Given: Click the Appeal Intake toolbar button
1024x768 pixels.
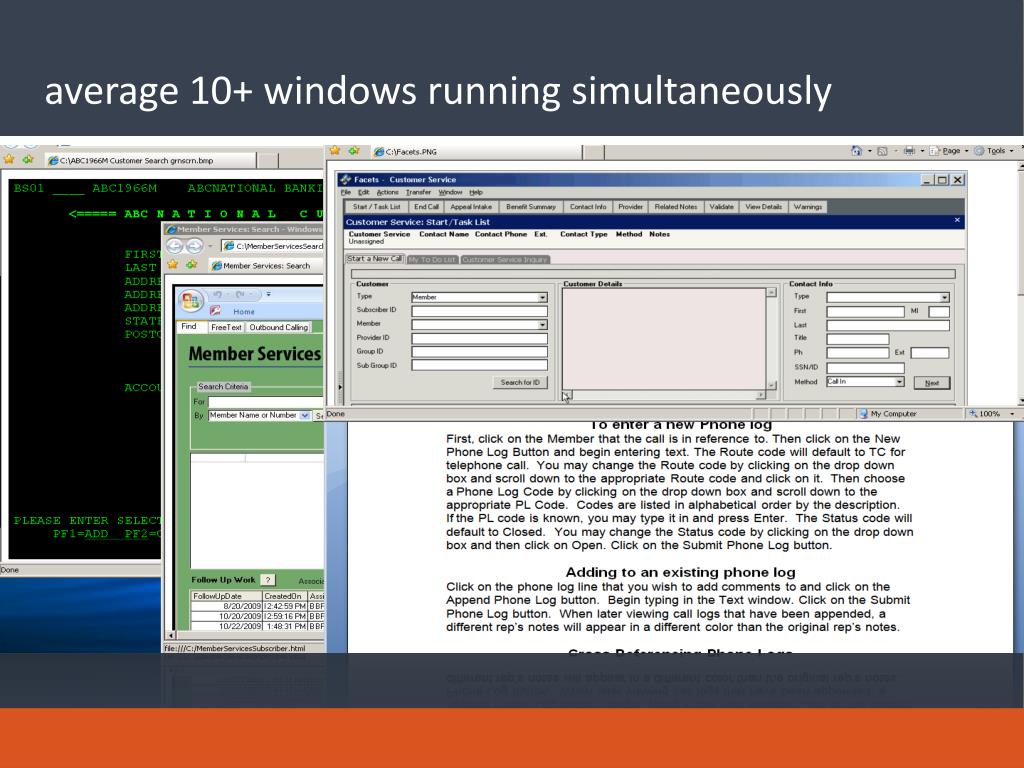Looking at the screenshot, I should pos(471,206).
